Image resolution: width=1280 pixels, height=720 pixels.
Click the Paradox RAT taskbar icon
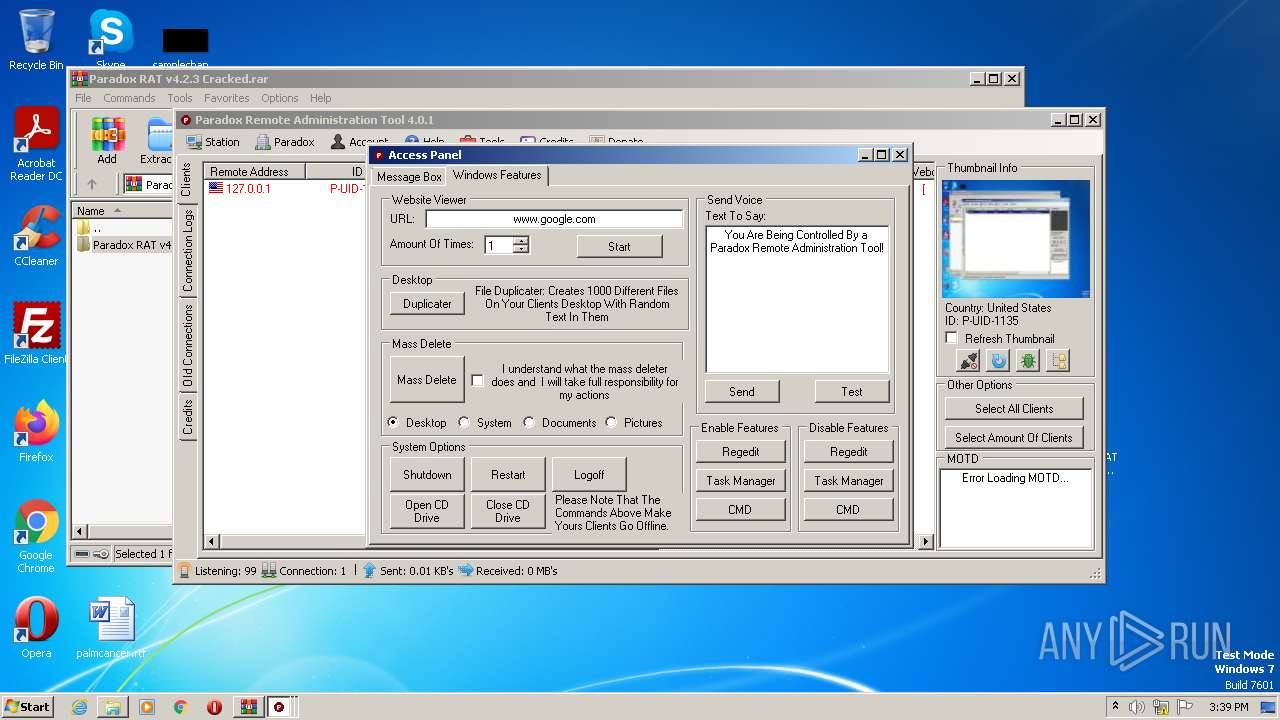(280, 707)
